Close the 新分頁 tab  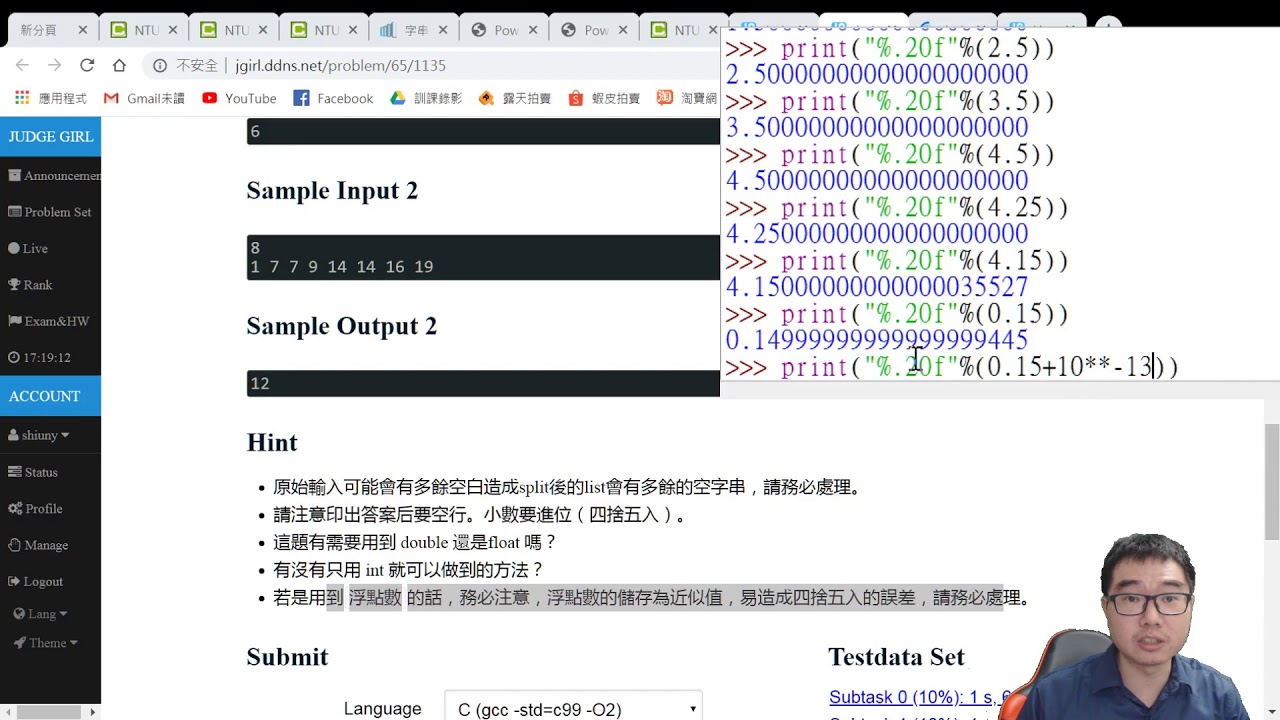83,30
